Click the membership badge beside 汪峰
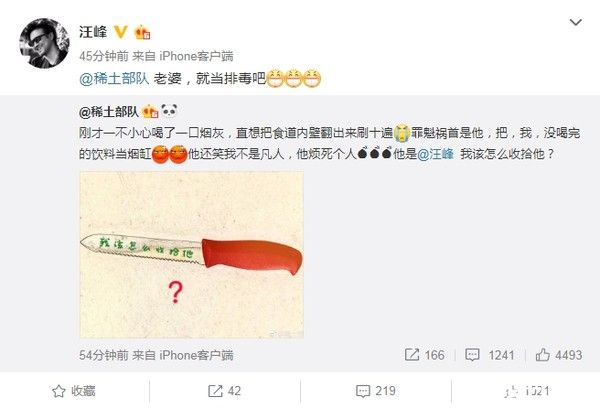 point(142,33)
